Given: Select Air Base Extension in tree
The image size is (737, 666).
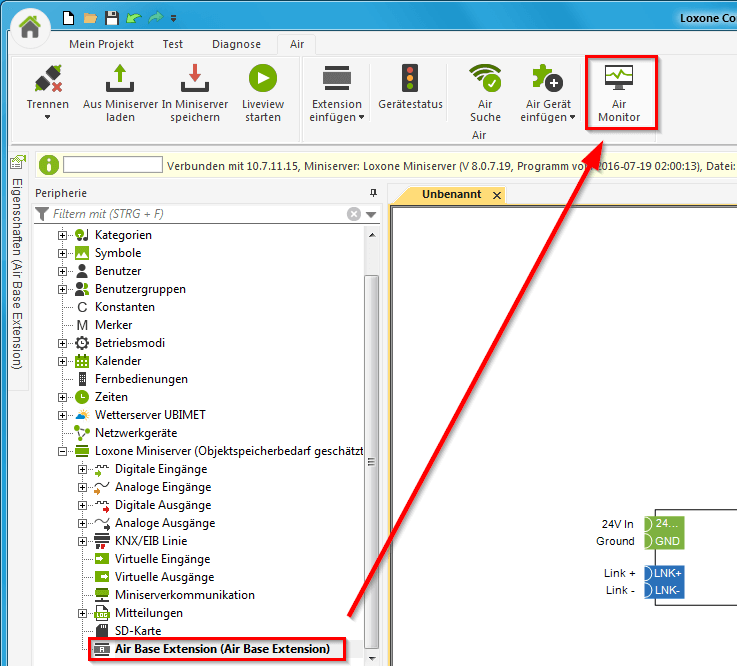Looking at the screenshot, I should click(x=221, y=649).
